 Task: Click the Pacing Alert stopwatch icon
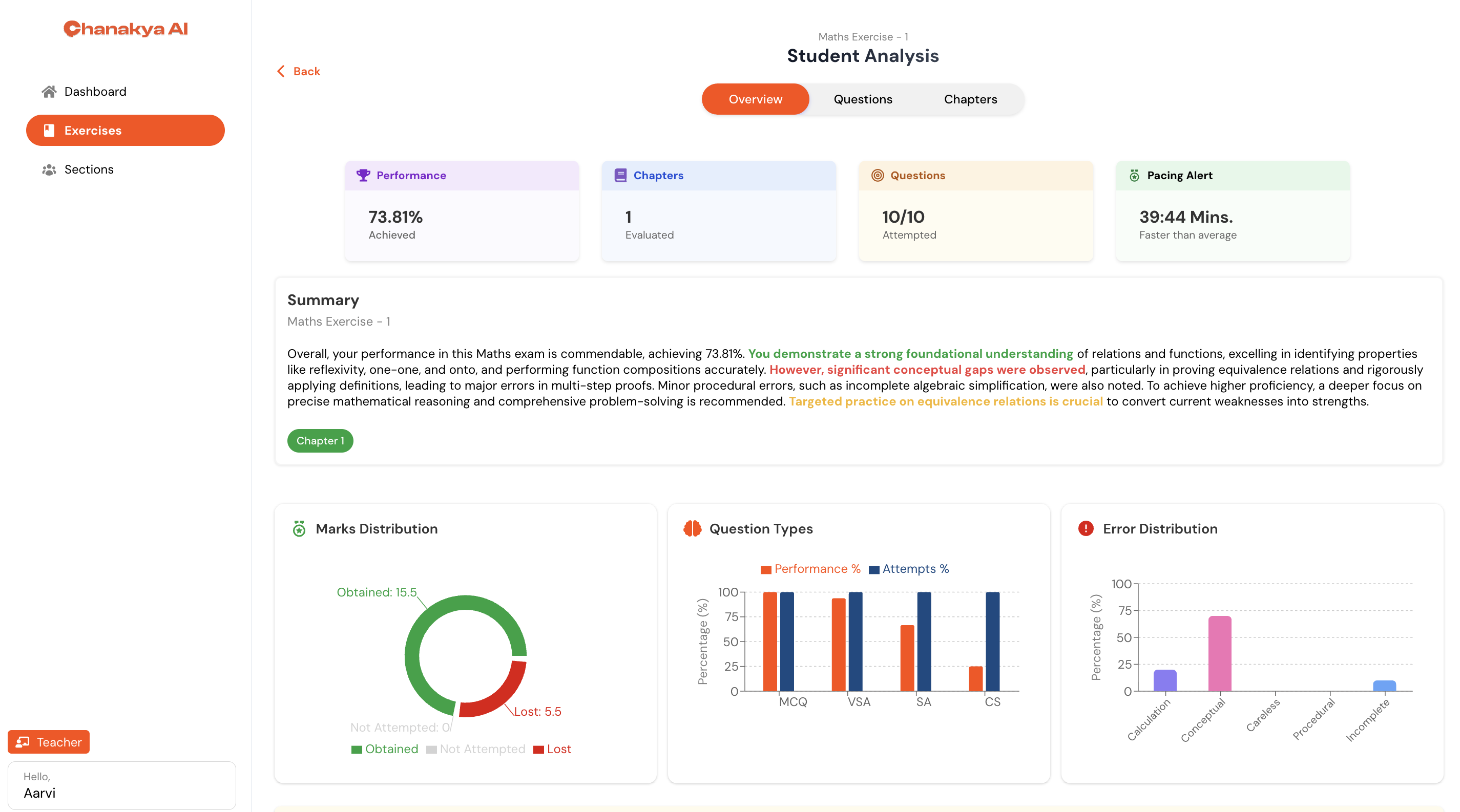tap(1134, 176)
